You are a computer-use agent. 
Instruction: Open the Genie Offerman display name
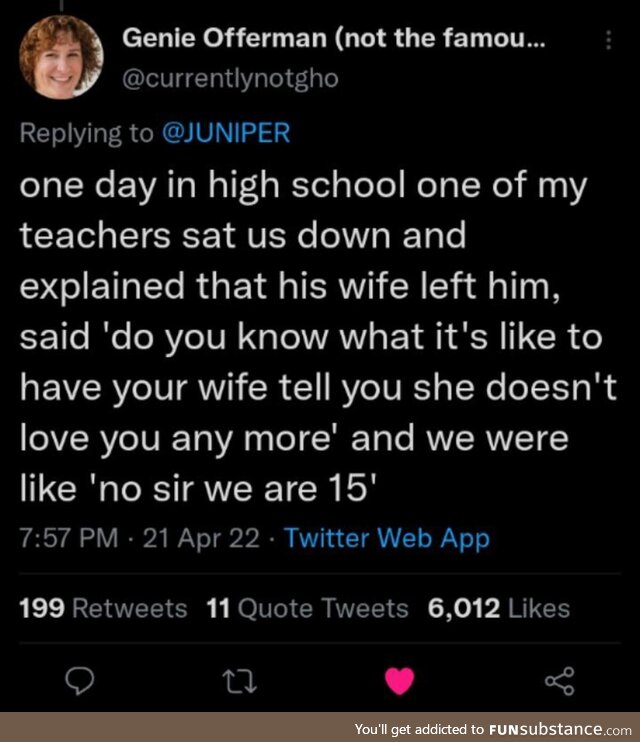tap(335, 40)
